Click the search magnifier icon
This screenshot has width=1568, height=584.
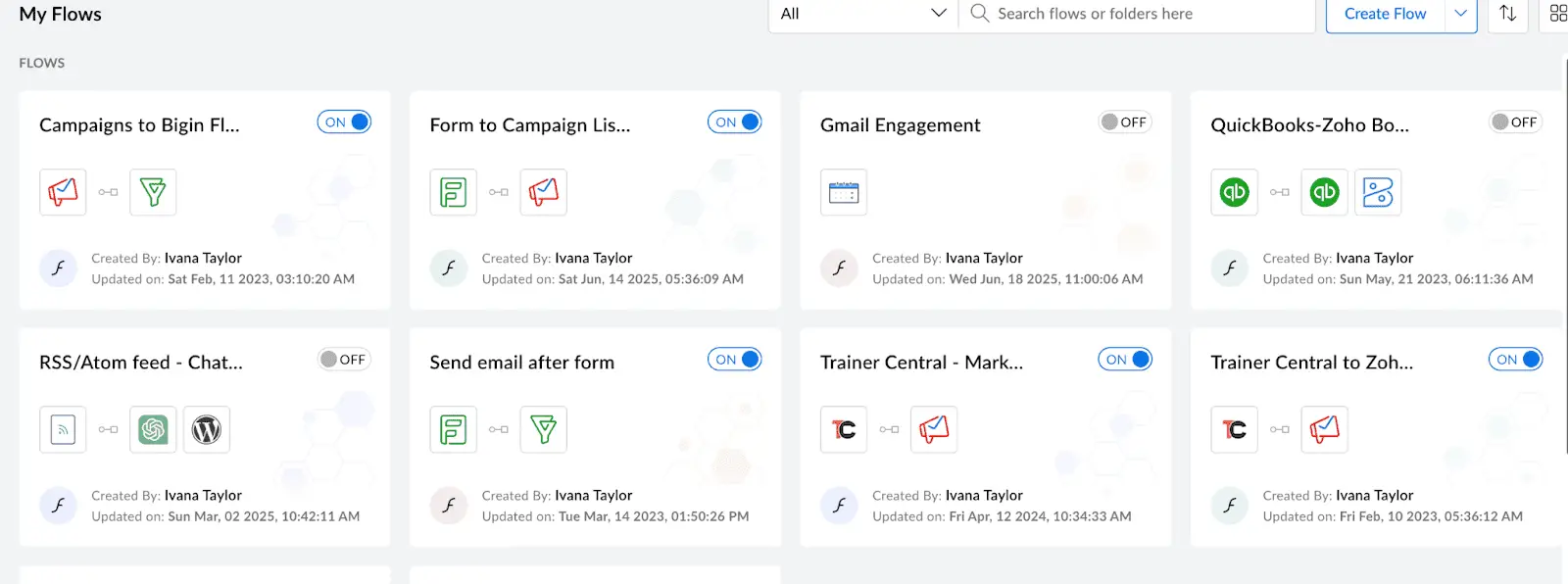pos(979,14)
